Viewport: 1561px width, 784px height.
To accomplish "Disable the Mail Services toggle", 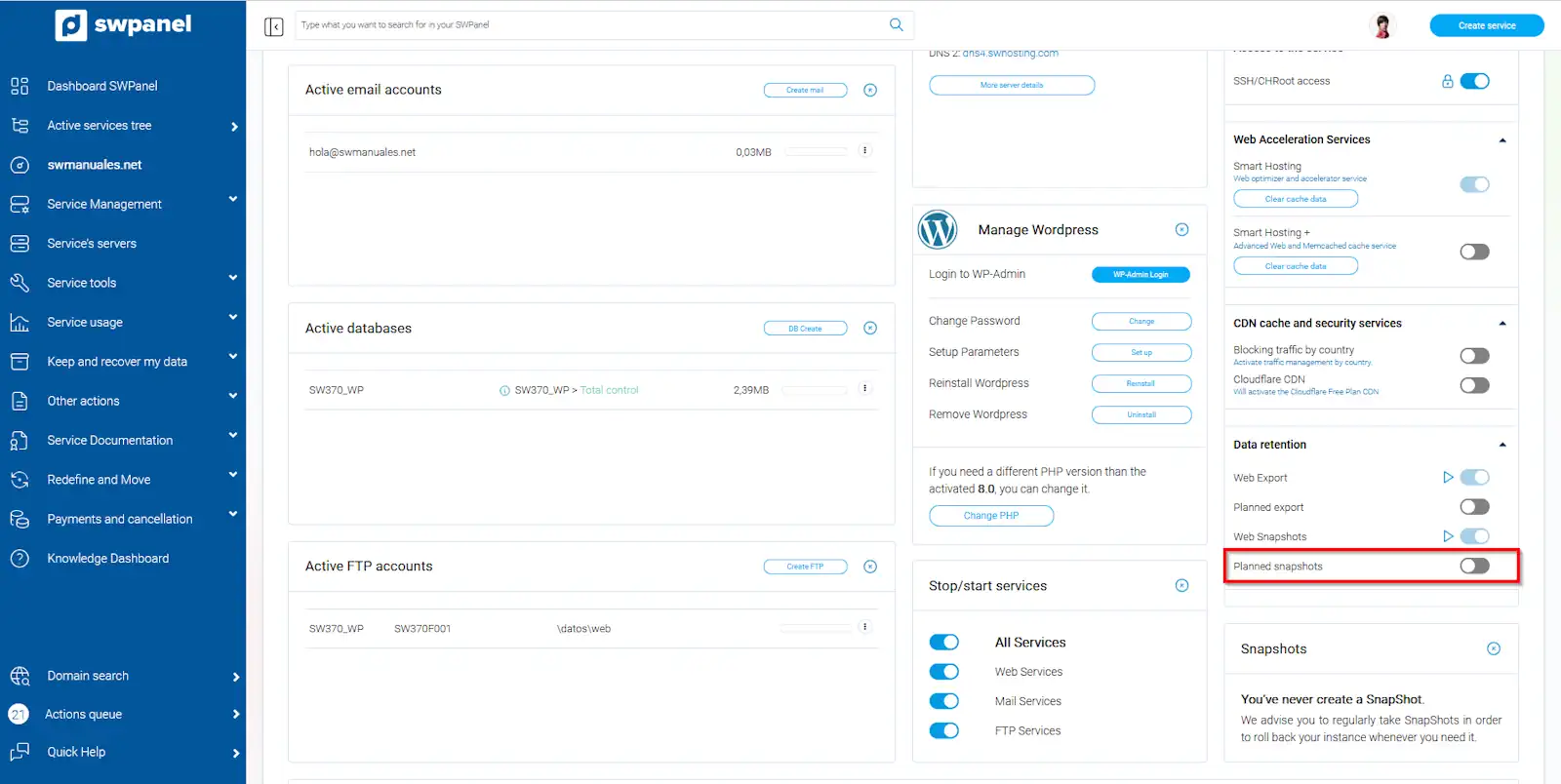I will 943,701.
